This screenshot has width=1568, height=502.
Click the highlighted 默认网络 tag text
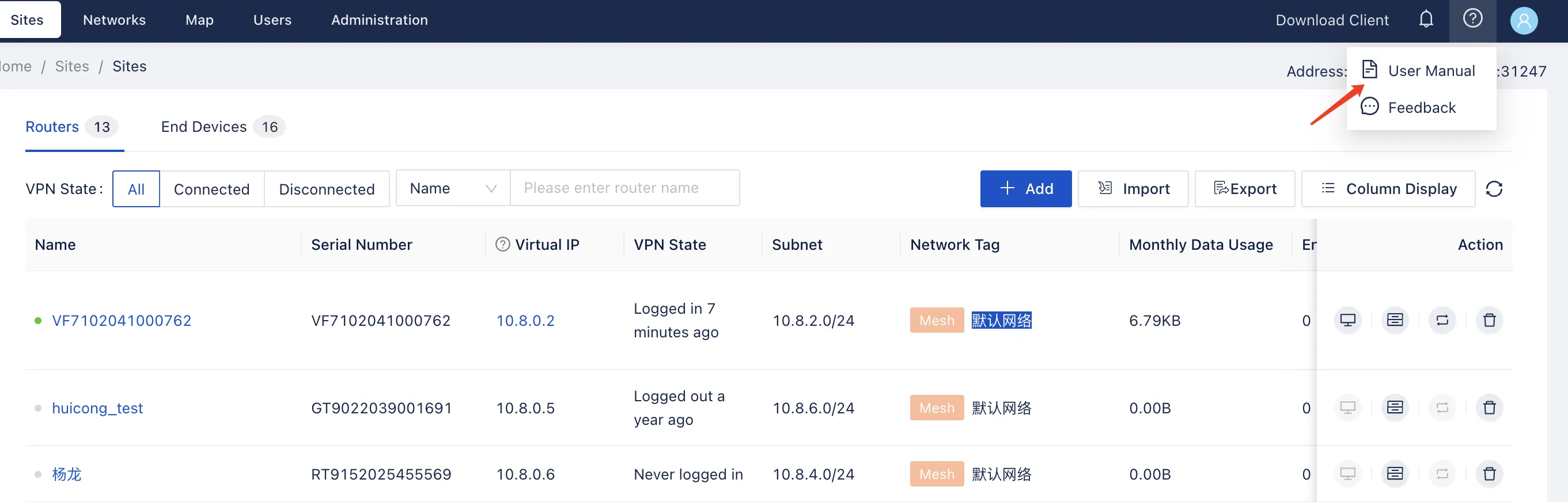1001,321
